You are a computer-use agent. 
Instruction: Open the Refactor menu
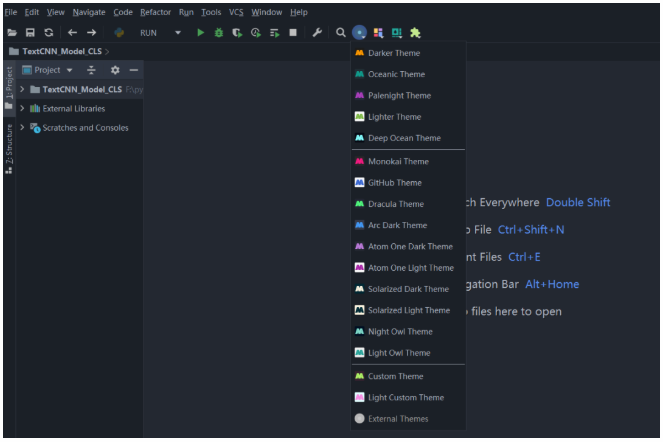coord(155,12)
